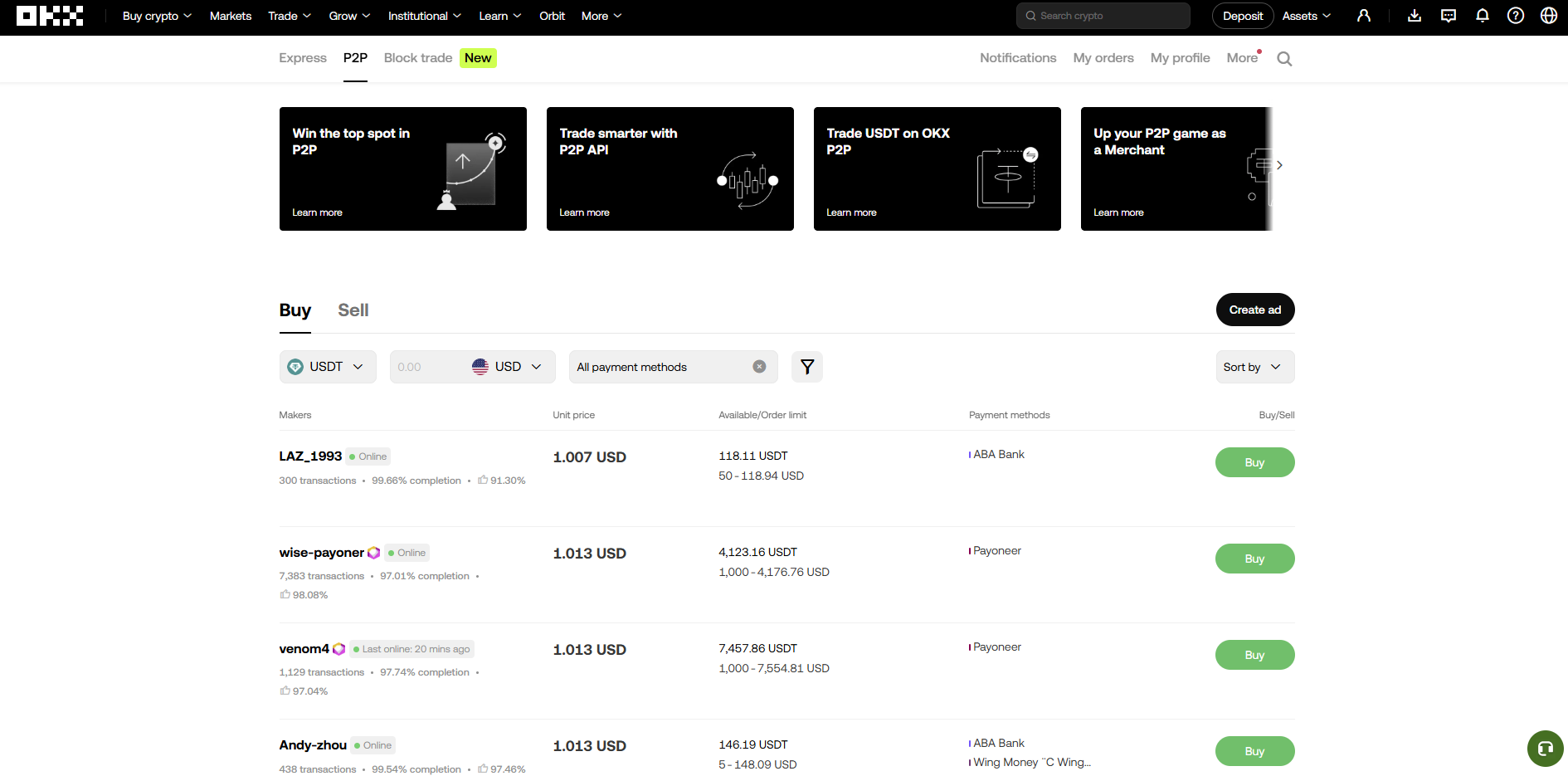
Task: Click the OKX logo
Action: (50, 16)
